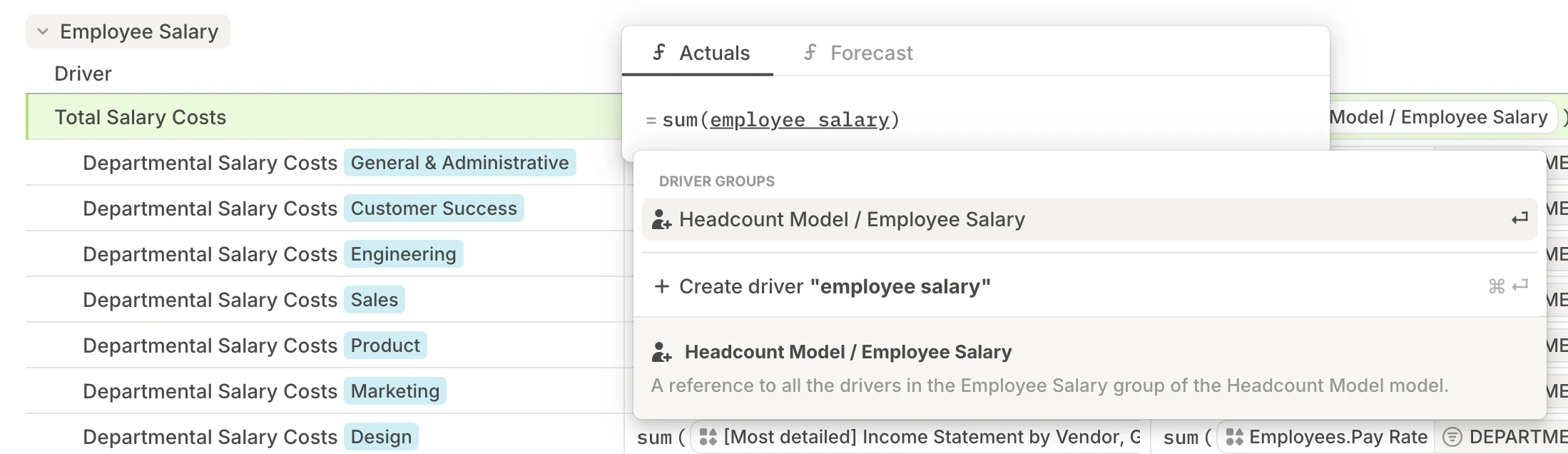Click the DRIVER GROUPS section heading
The height and width of the screenshot is (454, 1568).
716,181
